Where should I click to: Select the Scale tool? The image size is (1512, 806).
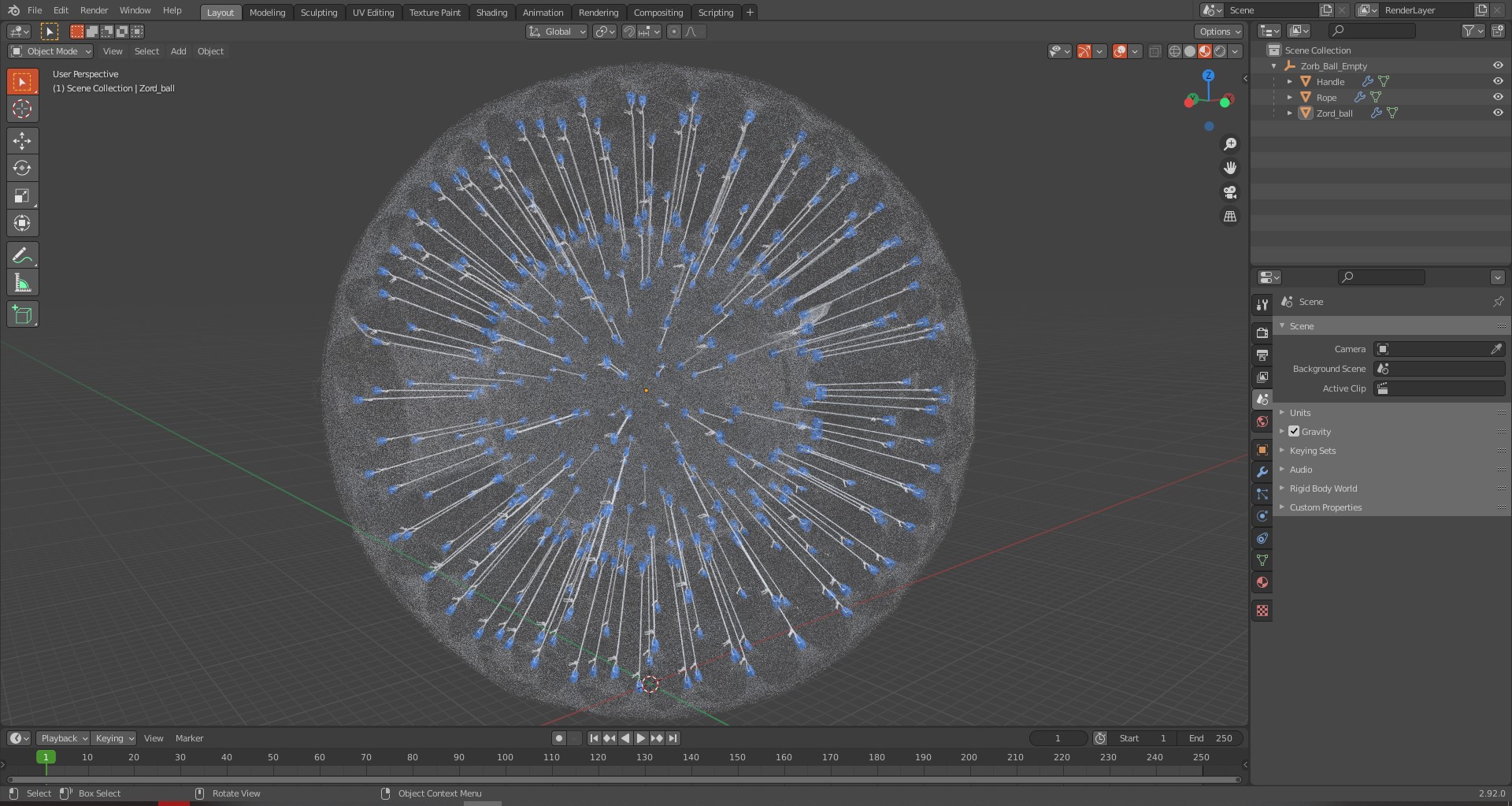point(22,196)
